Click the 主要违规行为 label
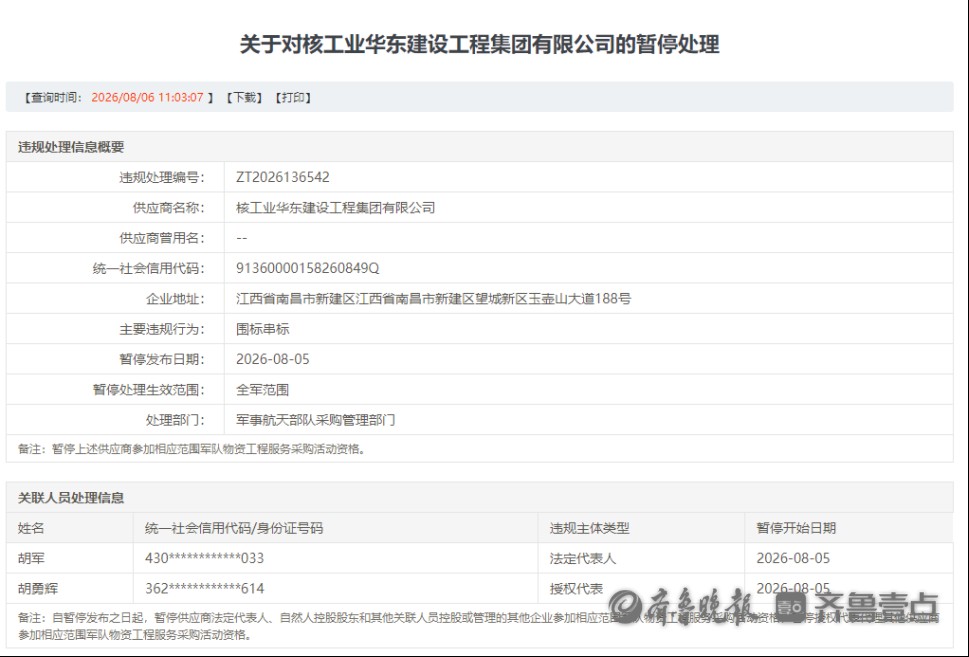The image size is (969, 657). click(x=162, y=329)
